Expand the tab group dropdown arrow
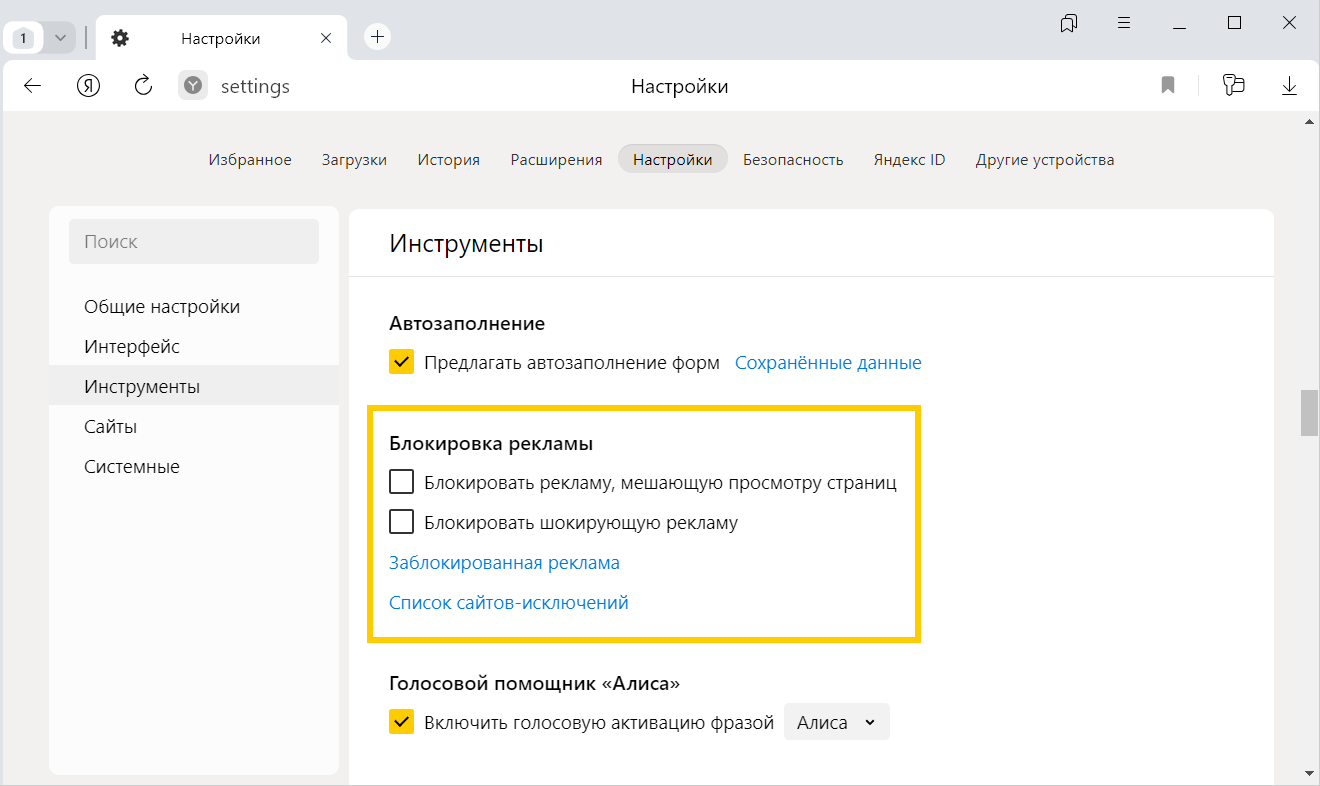Viewport: 1320px width, 786px height. click(60, 38)
